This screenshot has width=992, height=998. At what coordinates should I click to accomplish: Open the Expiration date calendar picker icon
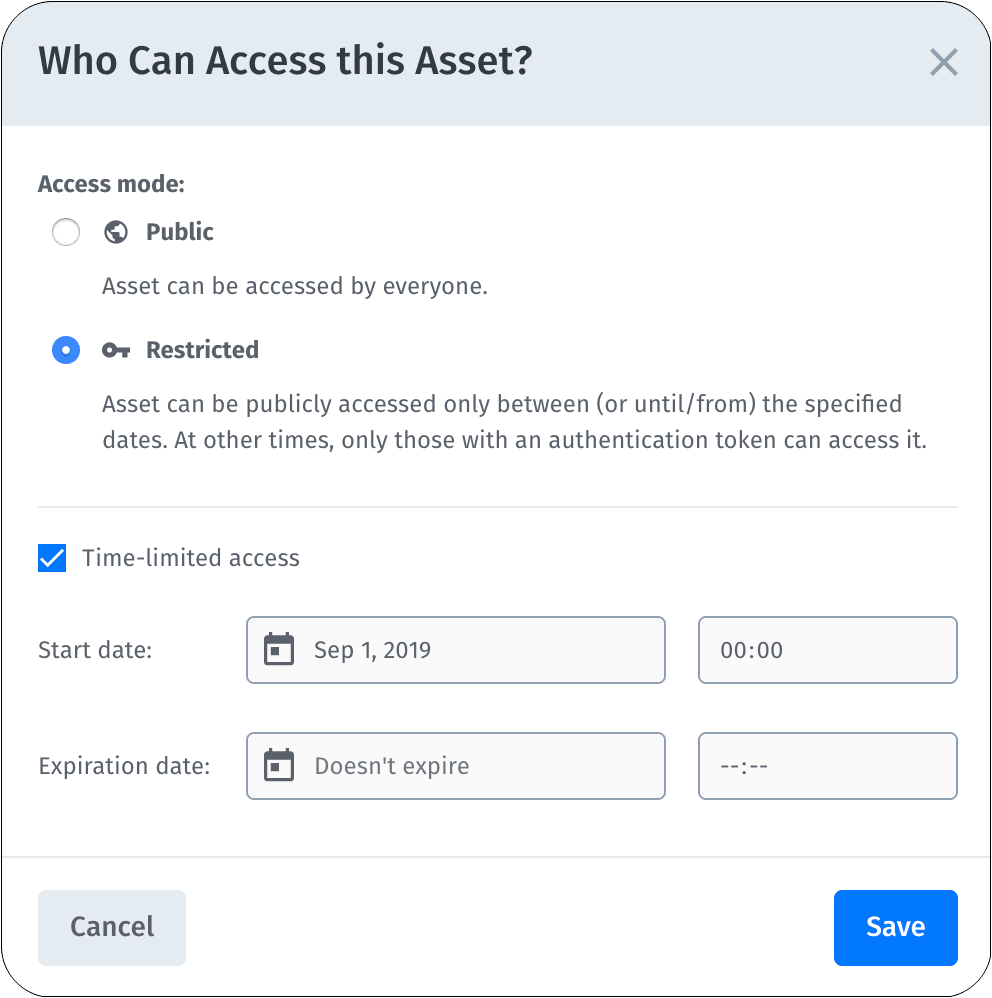coord(280,766)
